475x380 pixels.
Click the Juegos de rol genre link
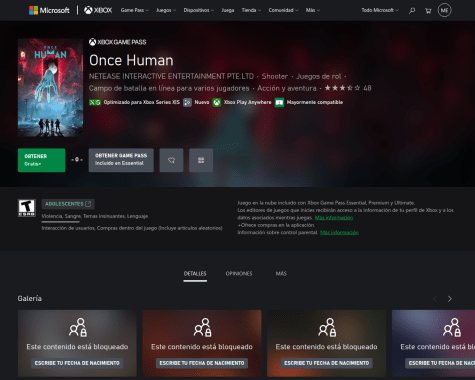[319, 76]
